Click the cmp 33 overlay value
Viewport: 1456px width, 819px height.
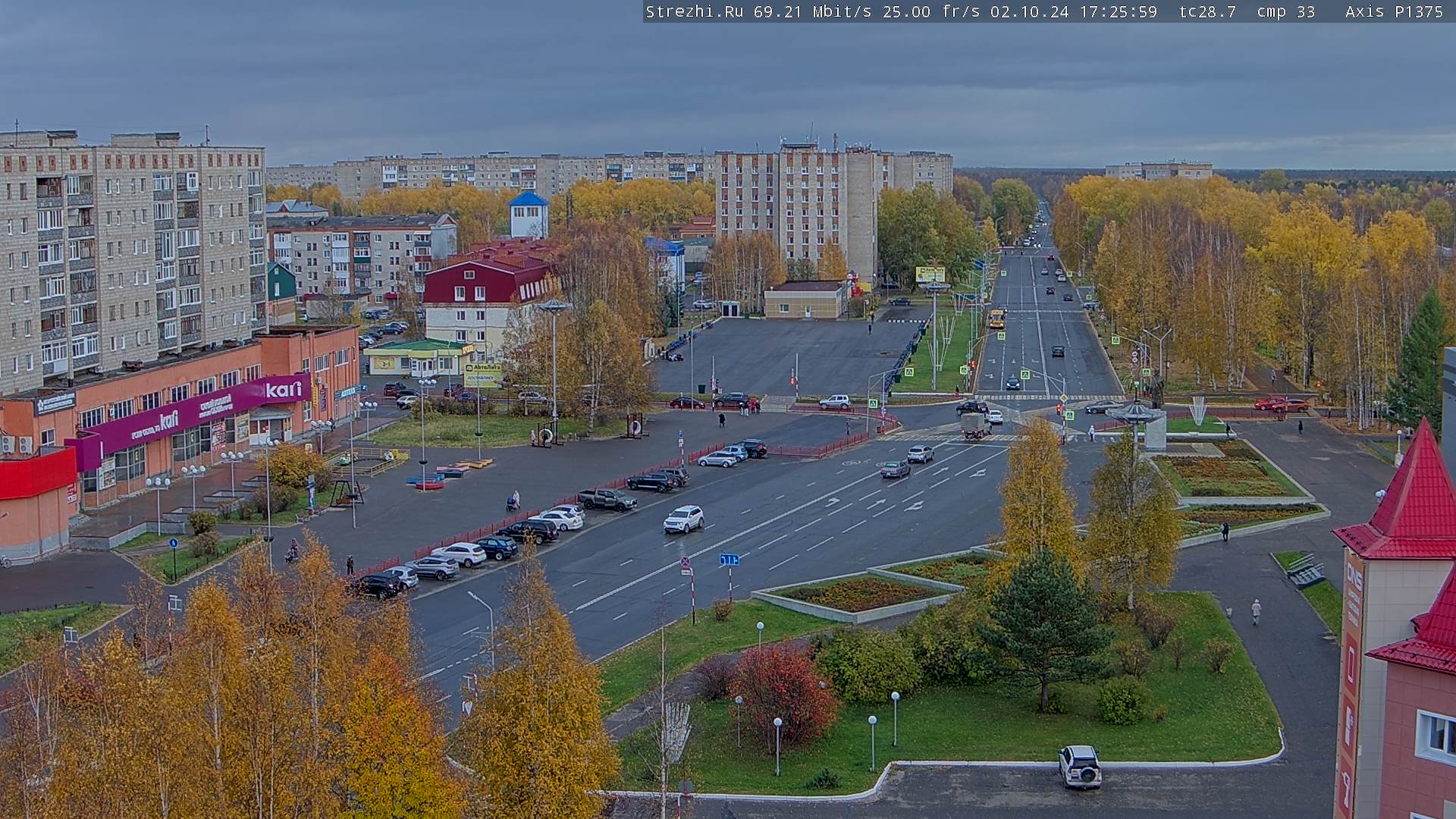[x=1286, y=11]
